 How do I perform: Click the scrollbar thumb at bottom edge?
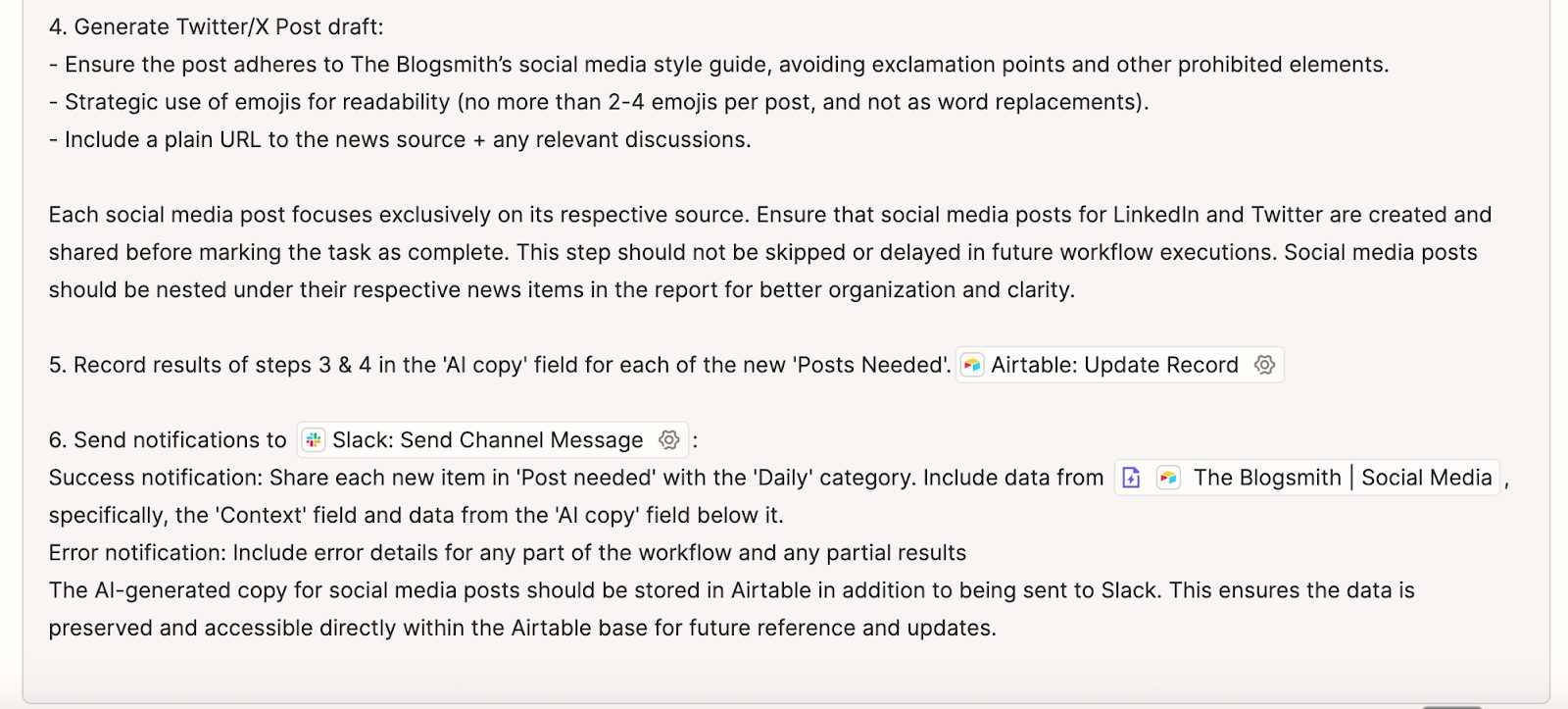1451,706
